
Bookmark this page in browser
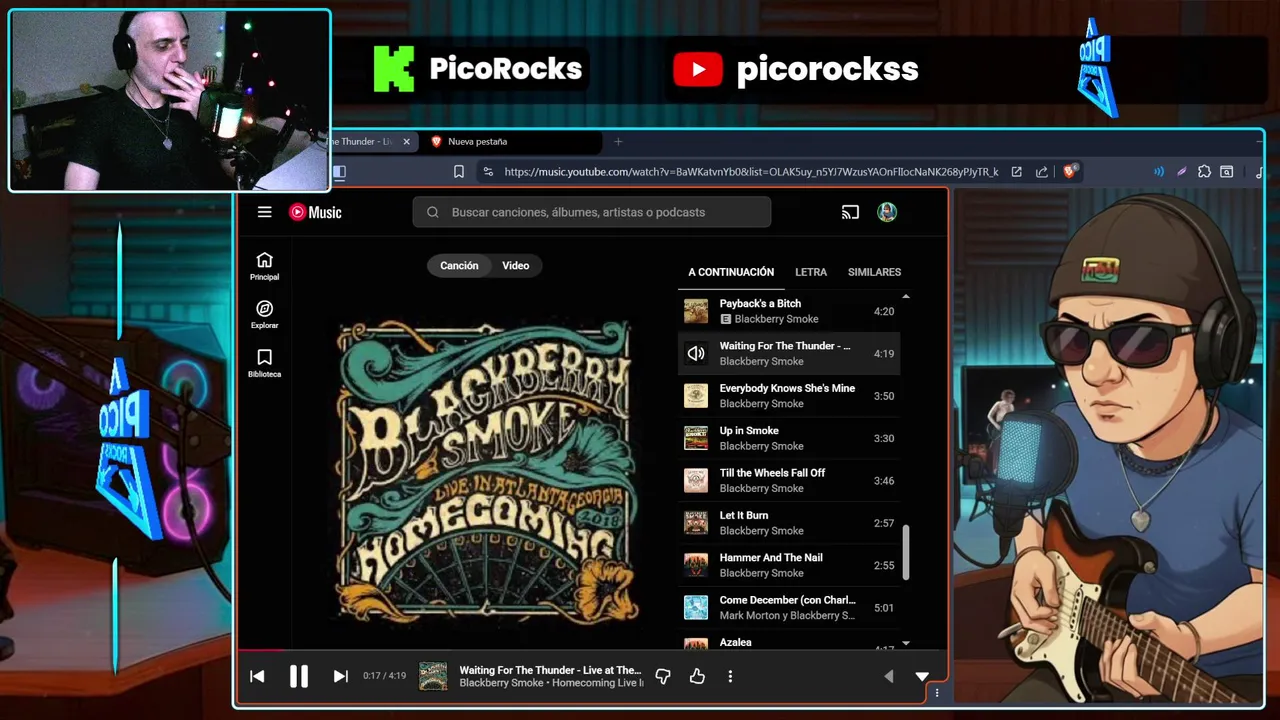click(459, 172)
